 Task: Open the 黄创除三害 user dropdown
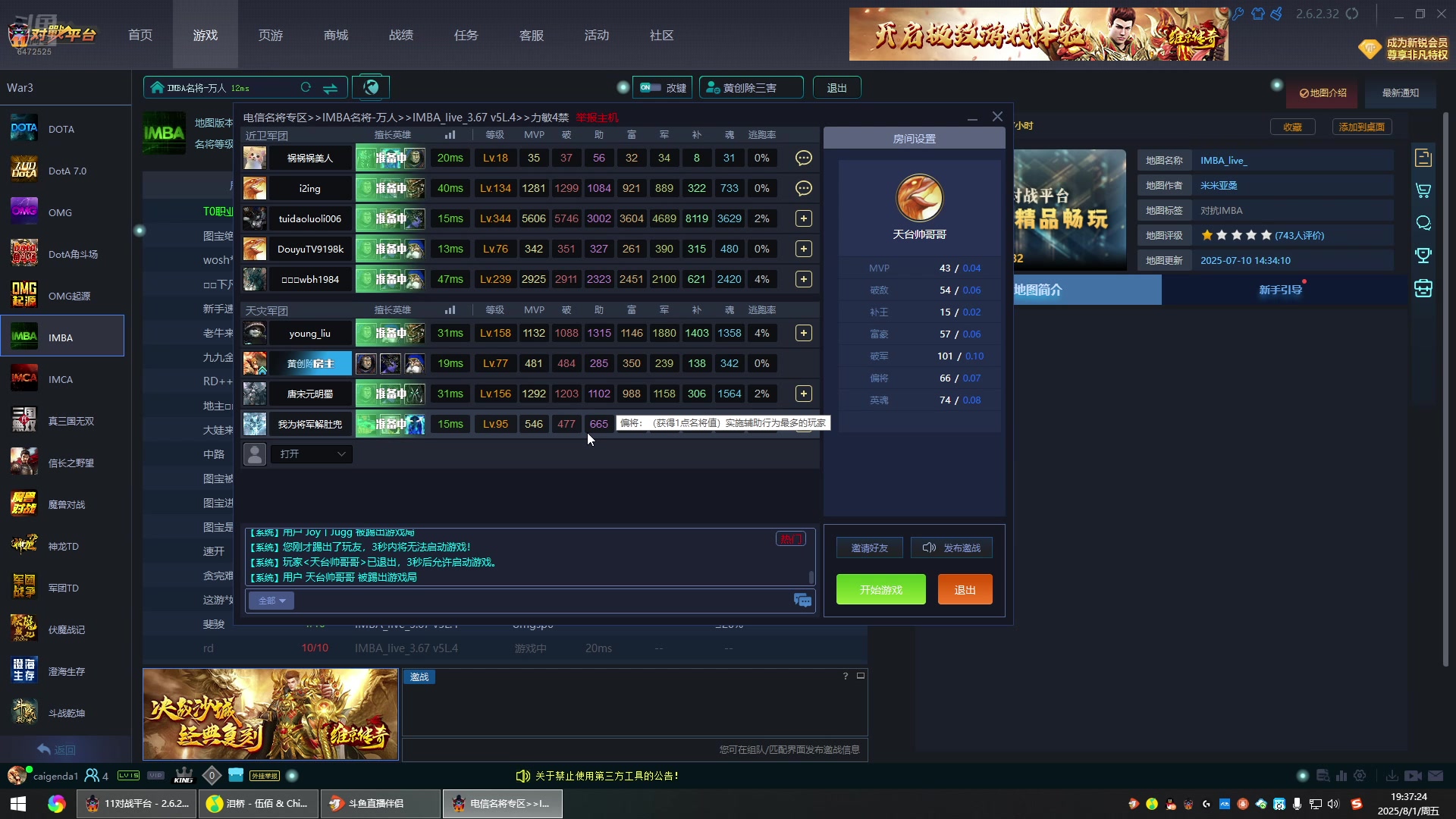click(x=751, y=88)
